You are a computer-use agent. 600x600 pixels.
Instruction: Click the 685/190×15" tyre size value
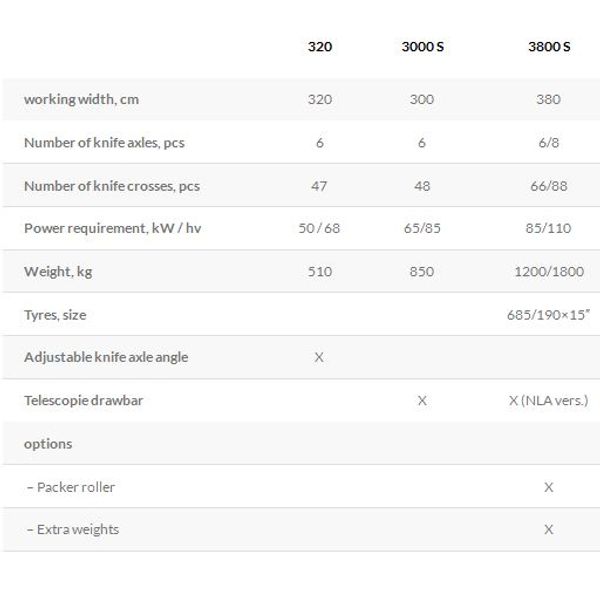pyautogui.click(x=548, y=315)
